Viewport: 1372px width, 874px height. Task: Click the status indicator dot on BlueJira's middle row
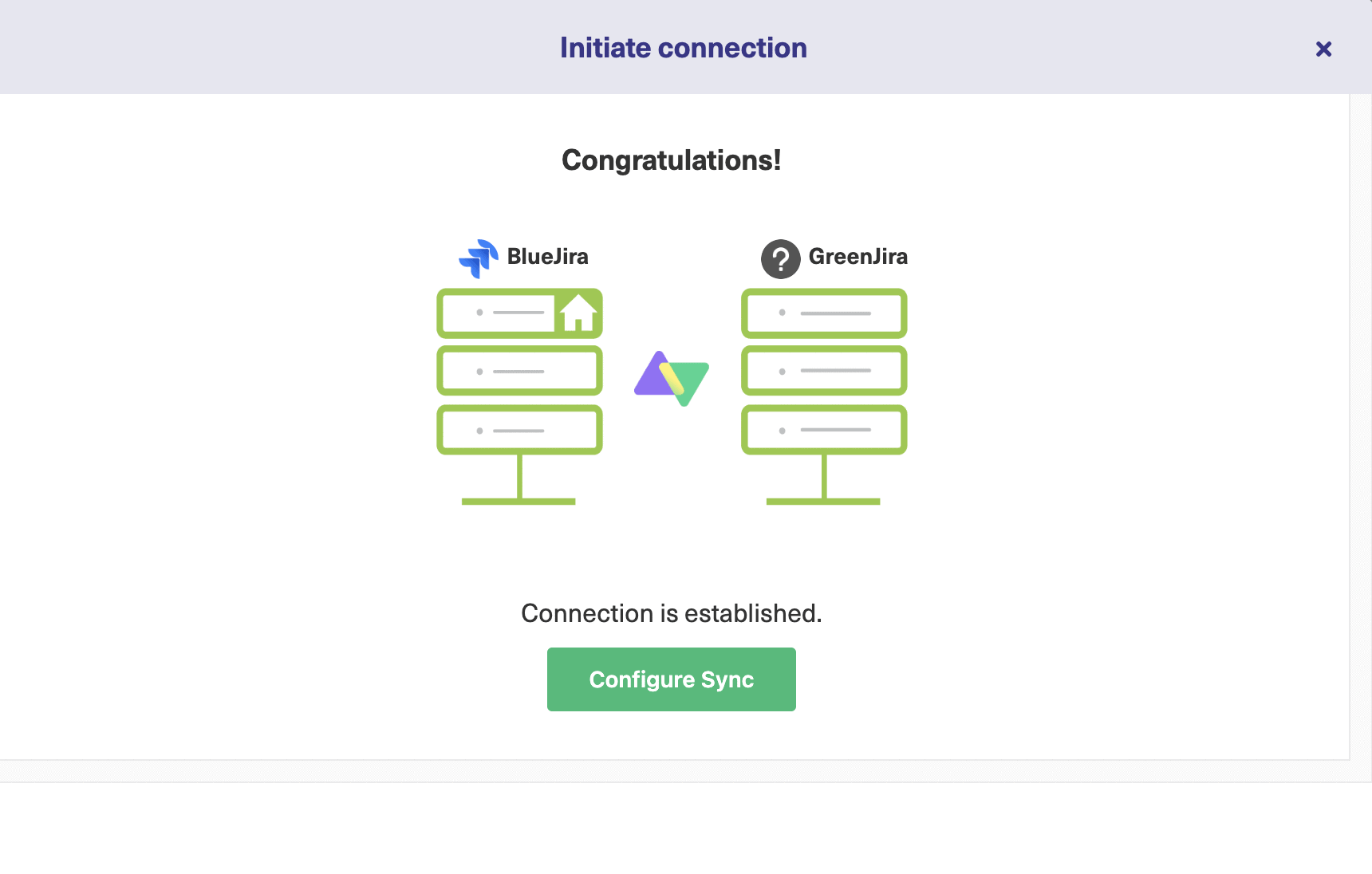point(479,370)
